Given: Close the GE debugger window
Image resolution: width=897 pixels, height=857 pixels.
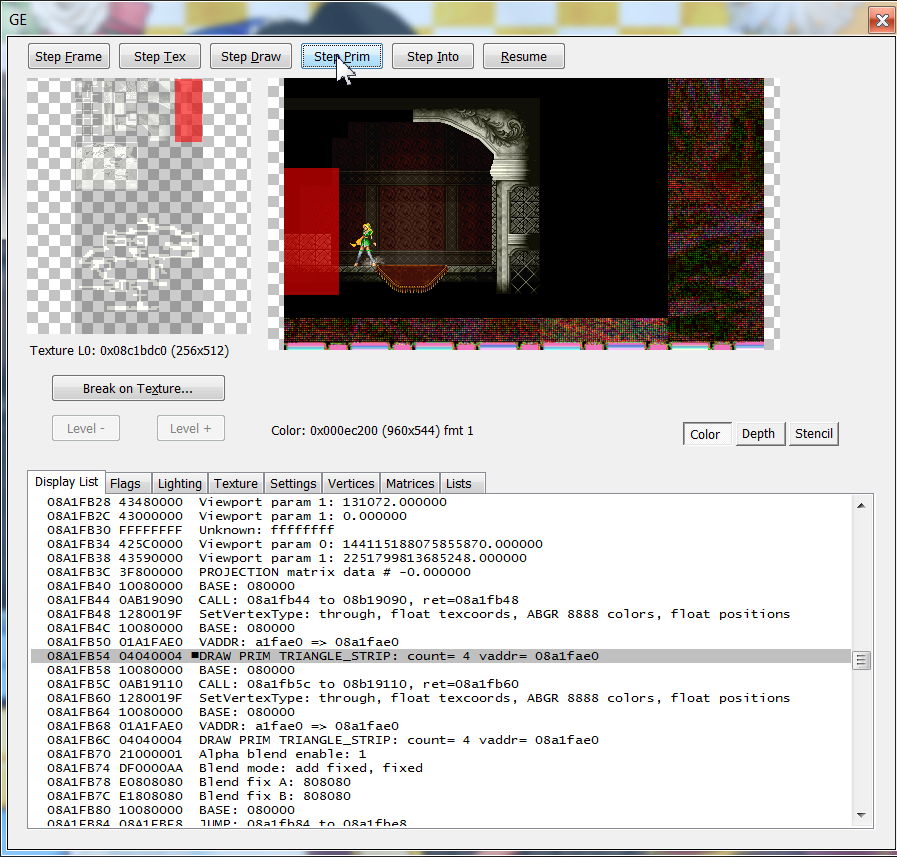Looking at the screenshot, I should [880, 19].
